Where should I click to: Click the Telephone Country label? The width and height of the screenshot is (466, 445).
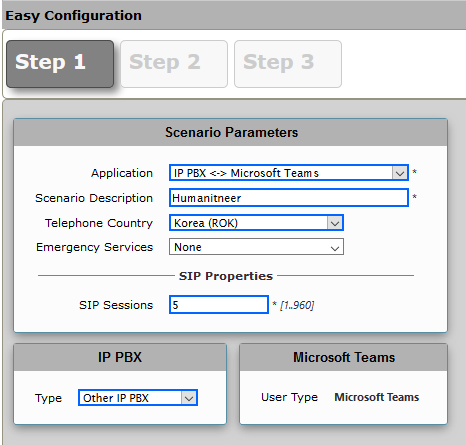pos(99,223)
